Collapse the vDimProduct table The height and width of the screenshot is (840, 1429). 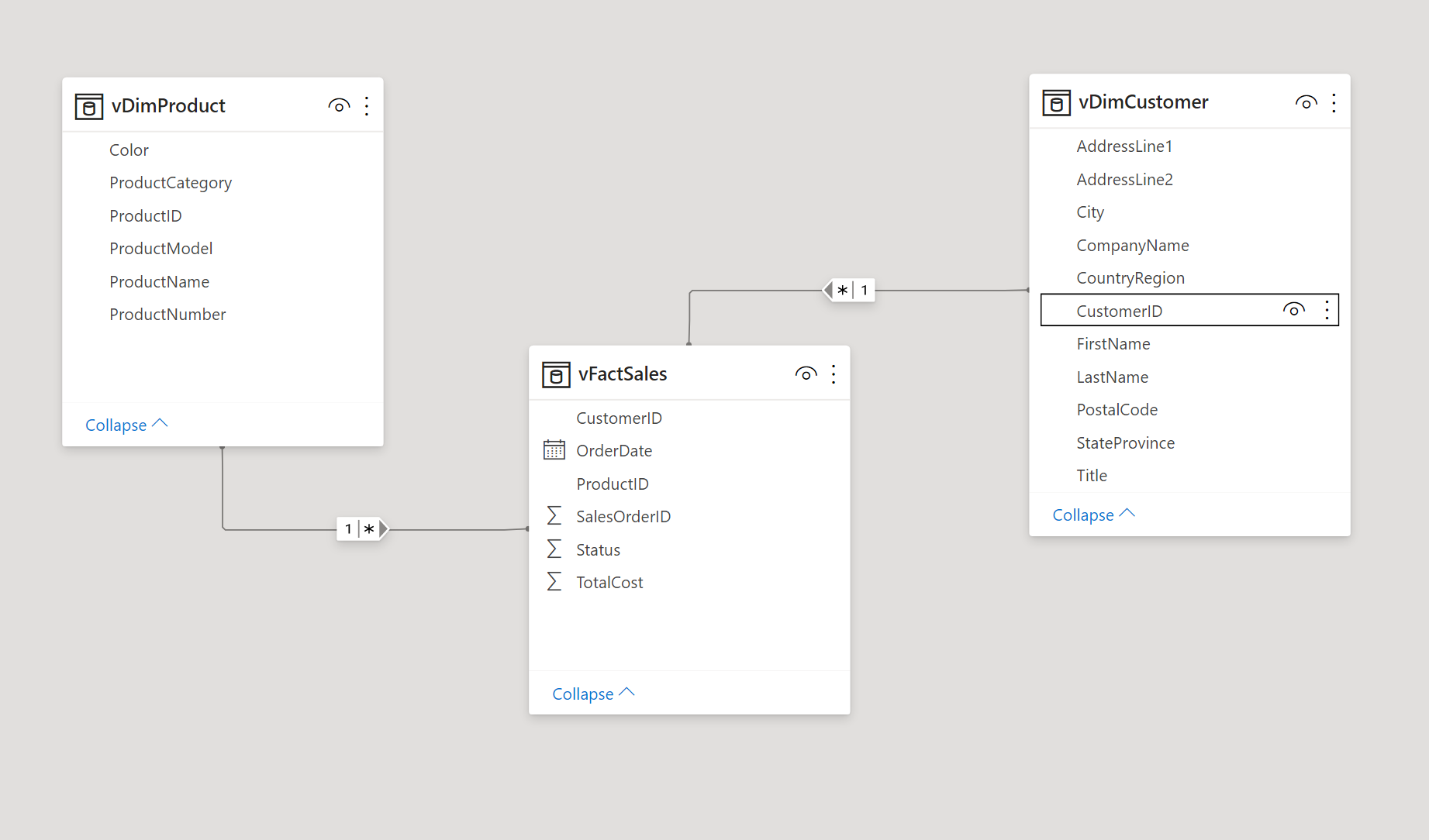pyautogui.click(x=126, y=425)
